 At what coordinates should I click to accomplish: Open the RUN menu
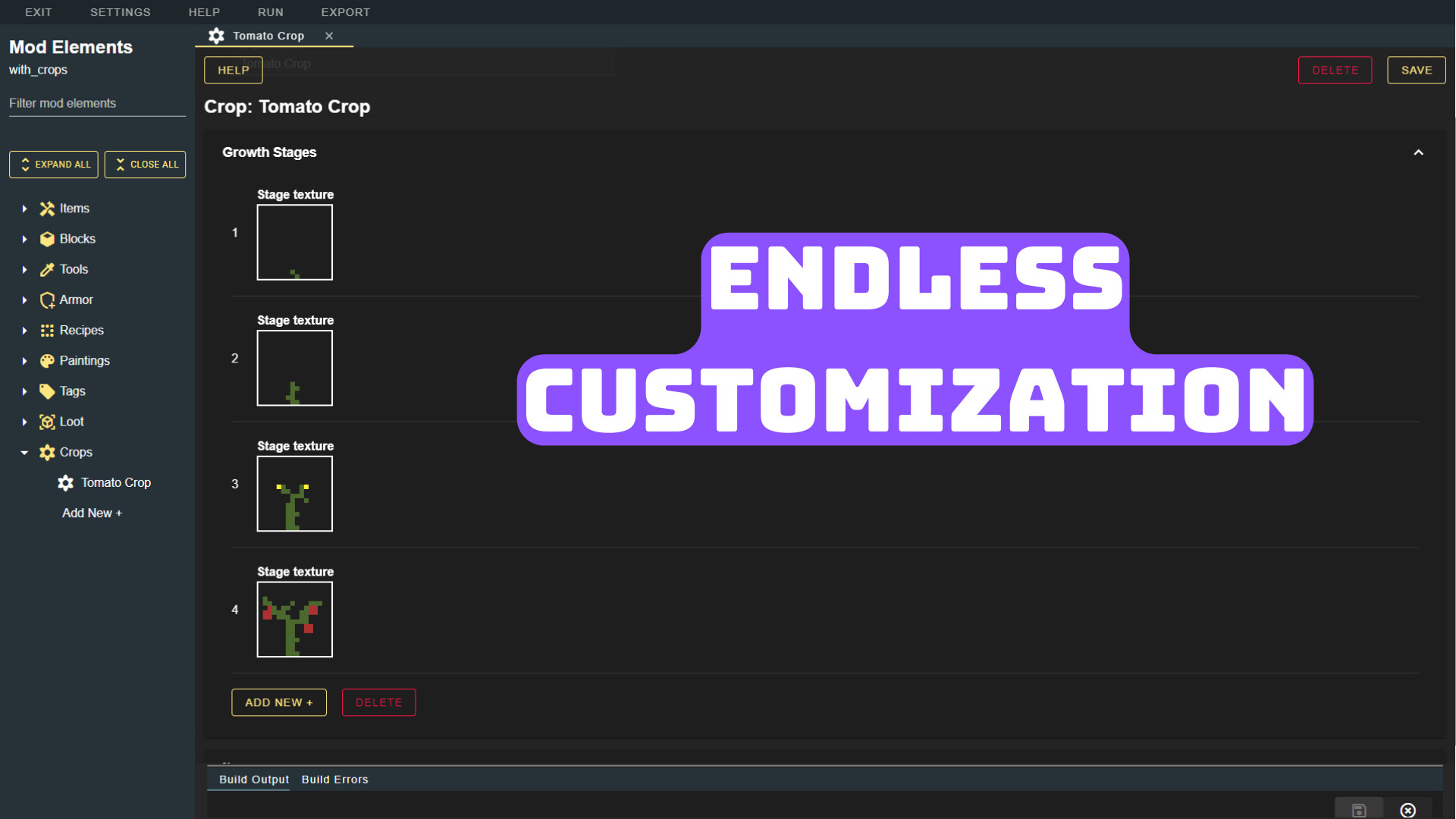(x=270, y=12)
